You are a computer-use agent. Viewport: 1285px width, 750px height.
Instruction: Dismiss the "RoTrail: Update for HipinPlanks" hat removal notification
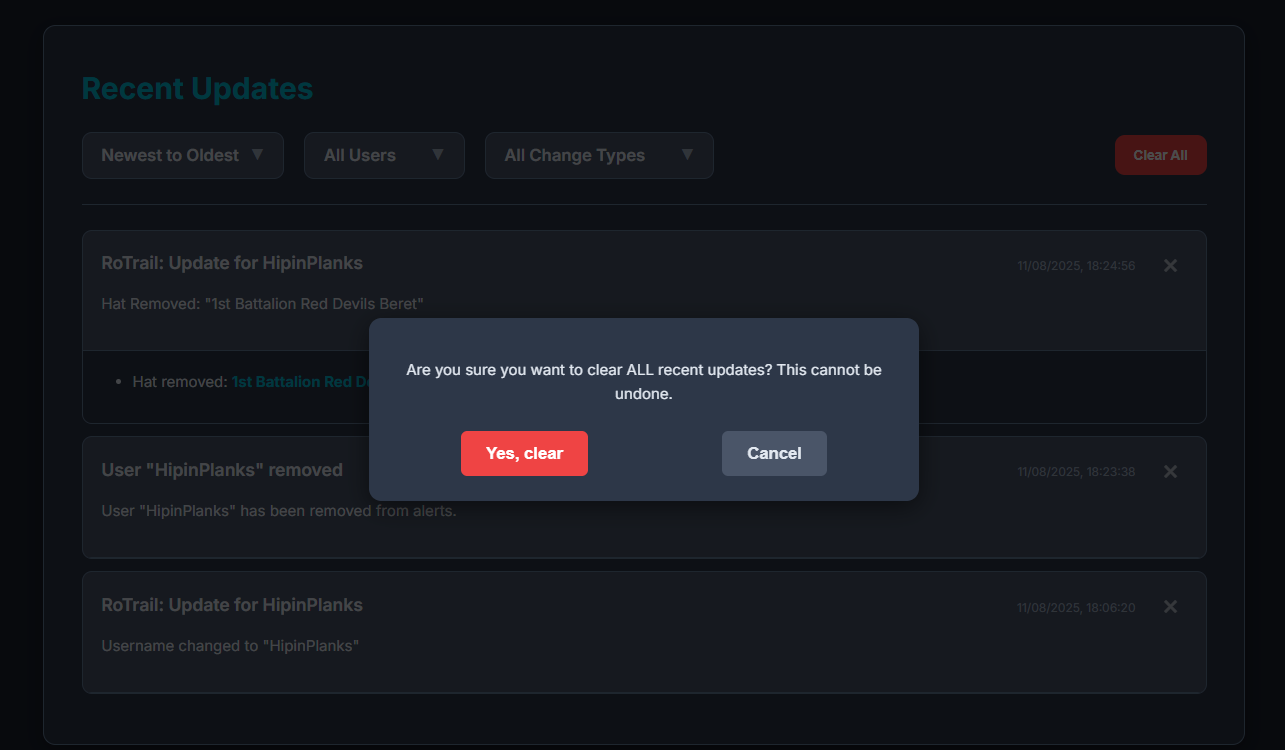pos(1170,265)
